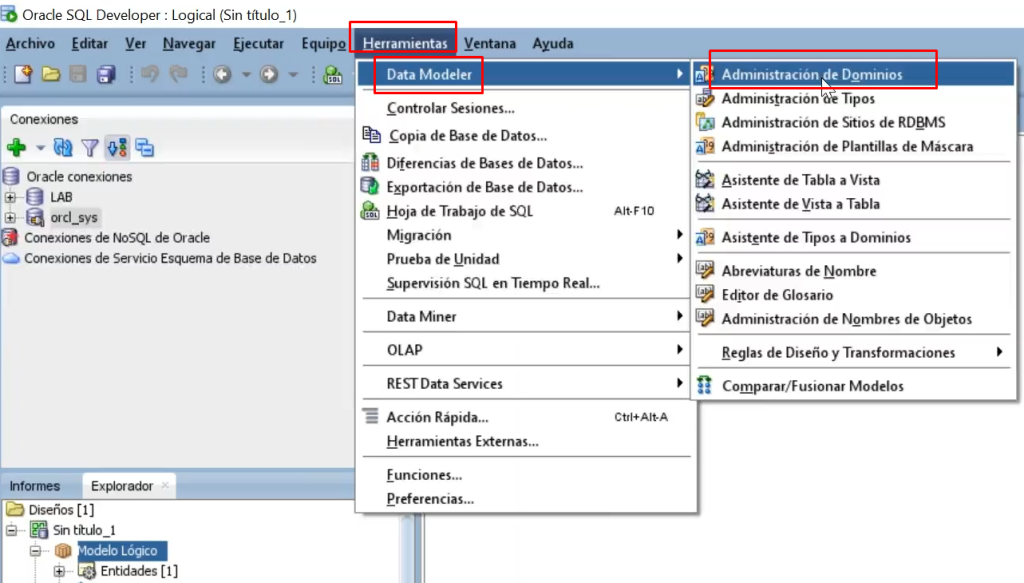Screen dimensions: 1024x583
Task: Click the Undo toolbar icon
Action: tap(150, 74)
